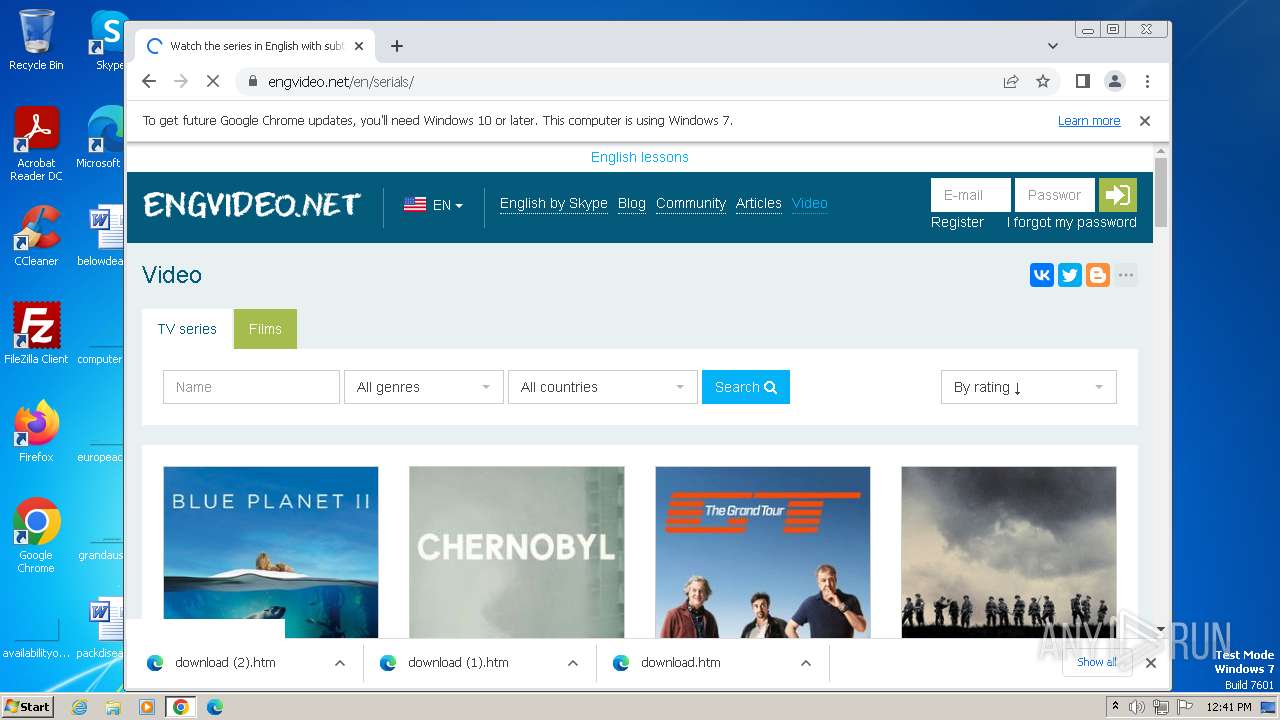Screen dimensions: 1280x720
Task: Open a new browser tab
Action: [x=397, y=46]
